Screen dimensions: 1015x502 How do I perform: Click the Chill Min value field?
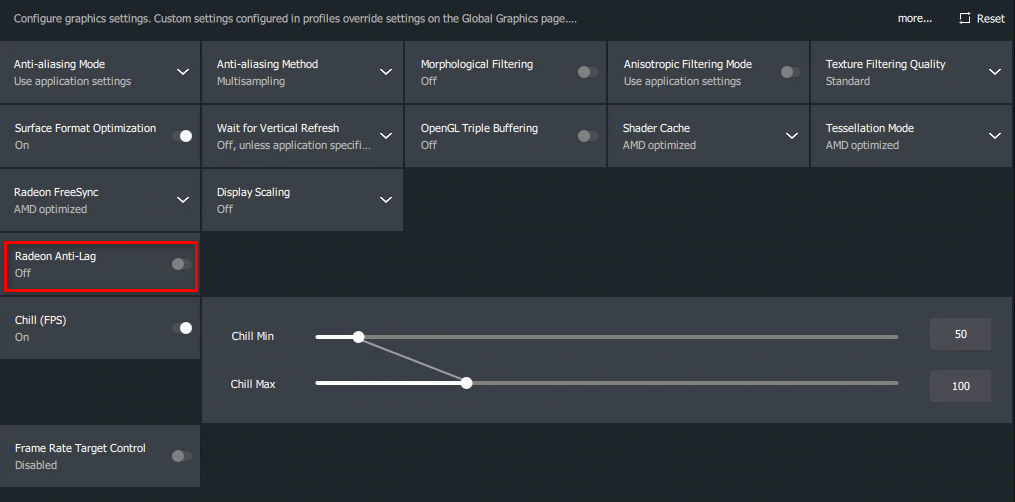coord(960,335)
